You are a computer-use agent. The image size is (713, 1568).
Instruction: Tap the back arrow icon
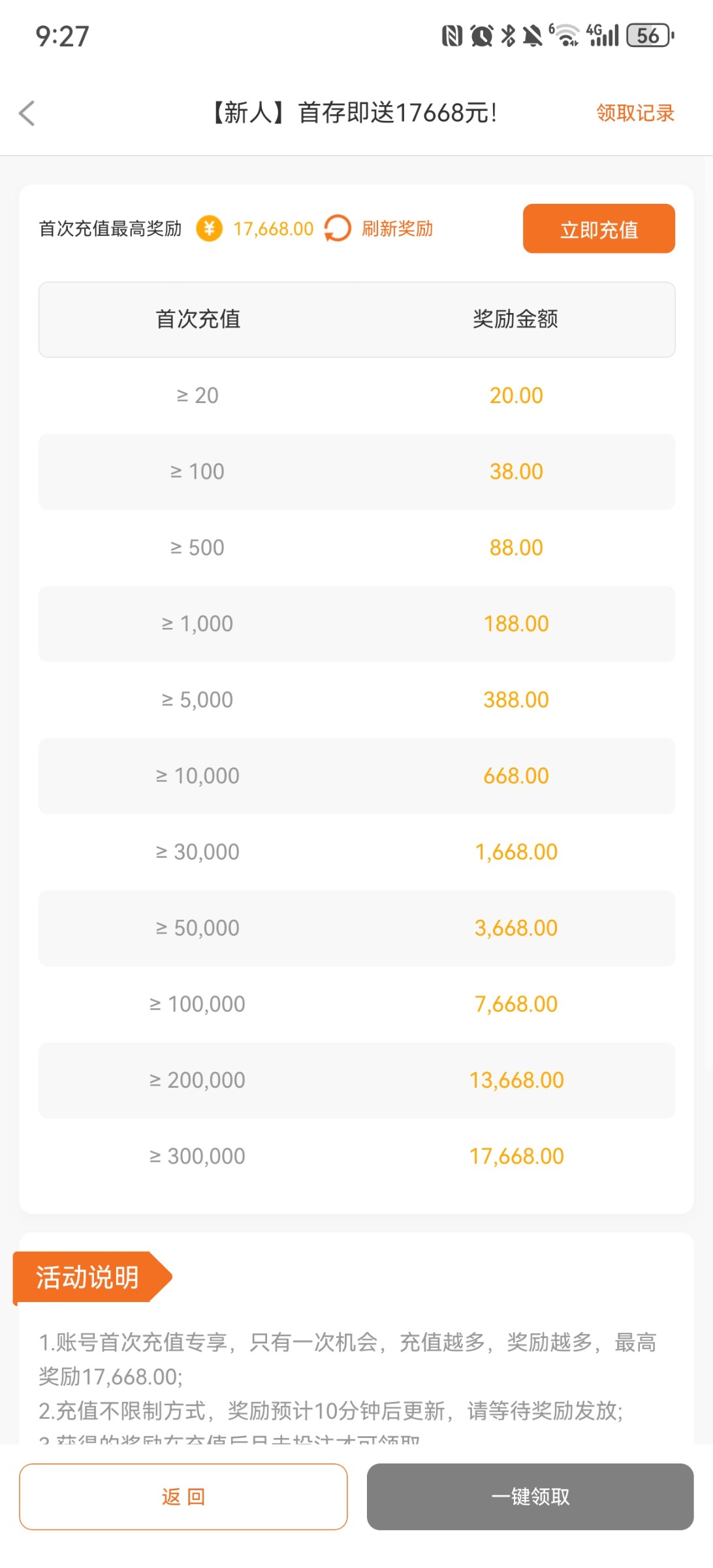click(x=27, y=113)
